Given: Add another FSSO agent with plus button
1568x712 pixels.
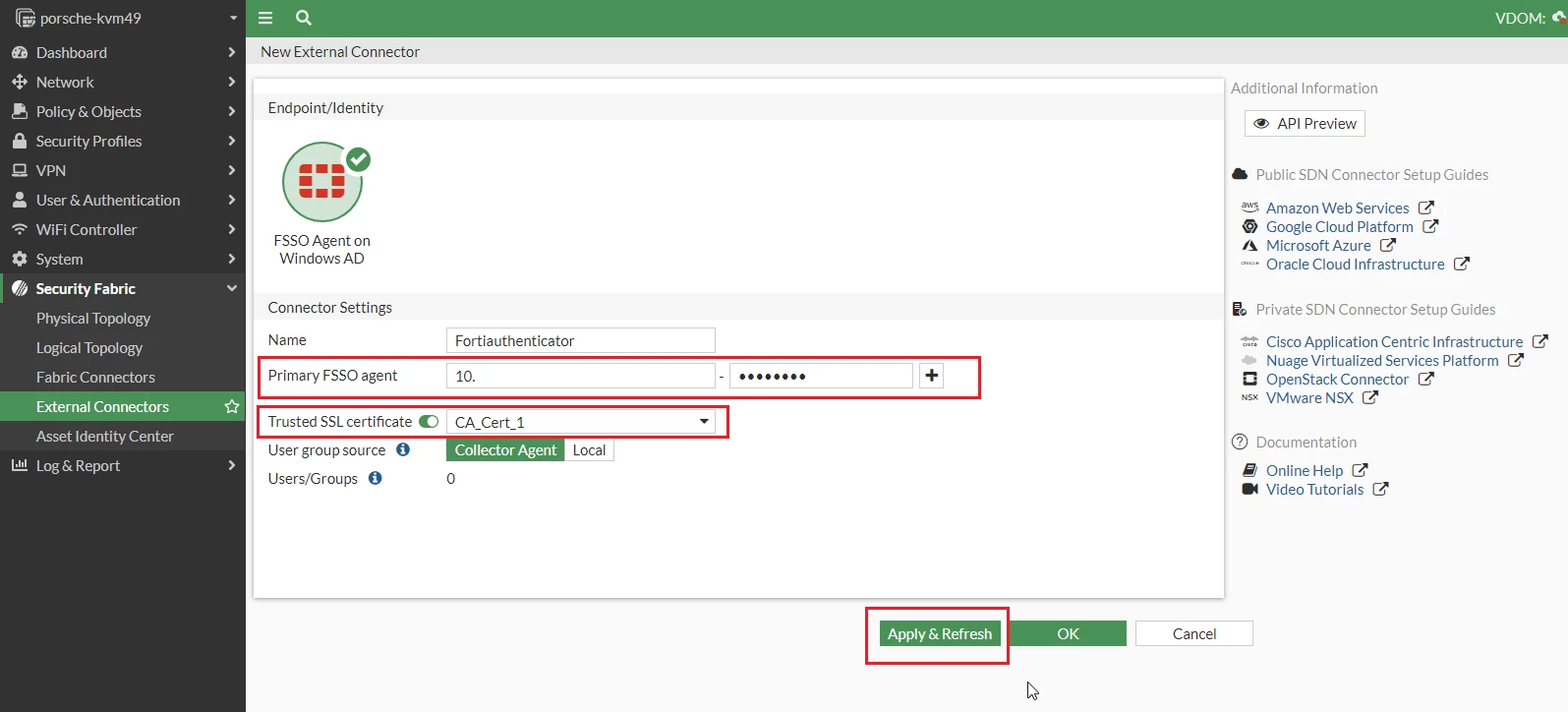Looking at the screenshot, I should pos(931,375).
